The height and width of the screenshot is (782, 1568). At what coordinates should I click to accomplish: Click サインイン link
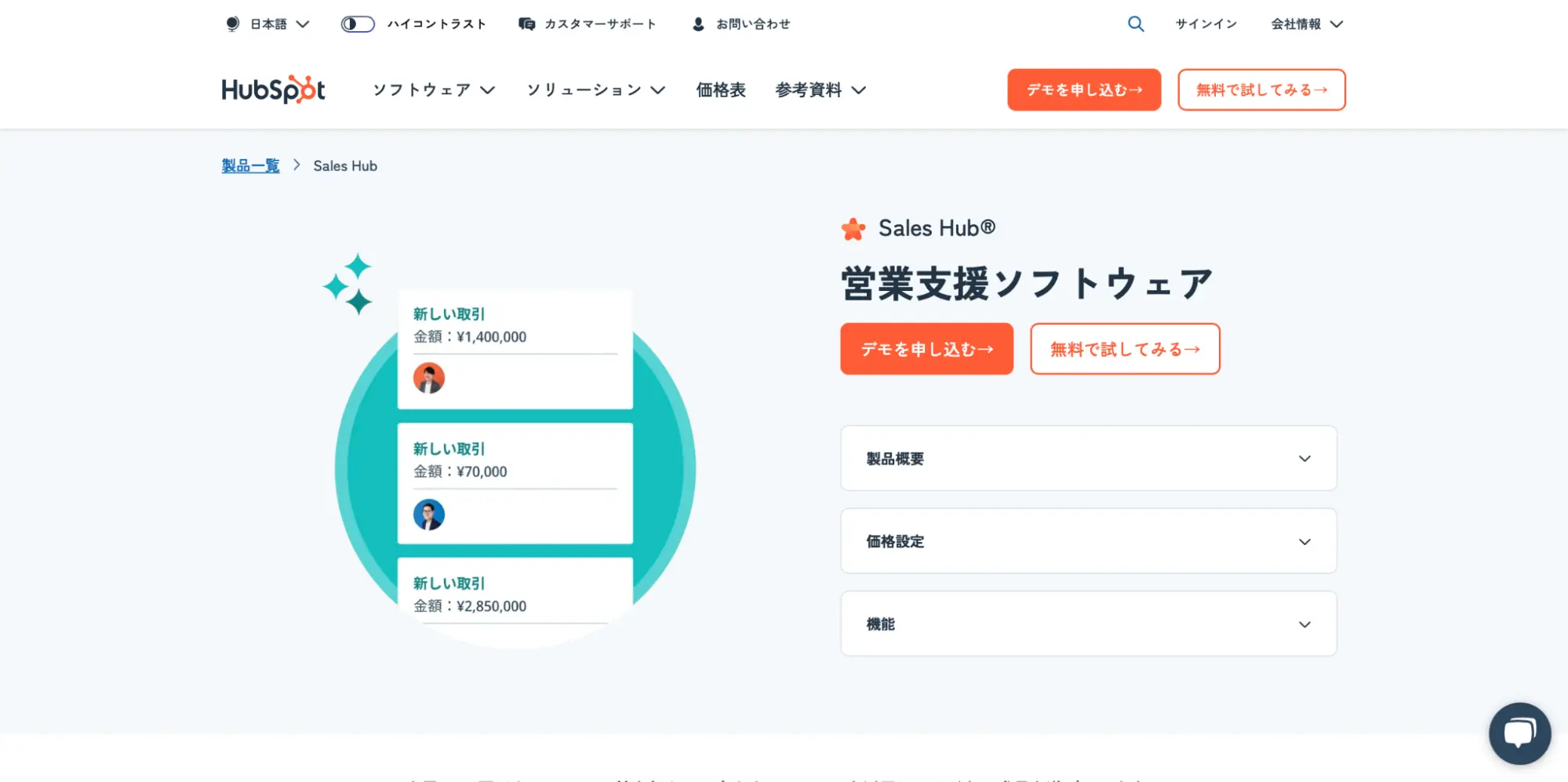click(1206, 24)
